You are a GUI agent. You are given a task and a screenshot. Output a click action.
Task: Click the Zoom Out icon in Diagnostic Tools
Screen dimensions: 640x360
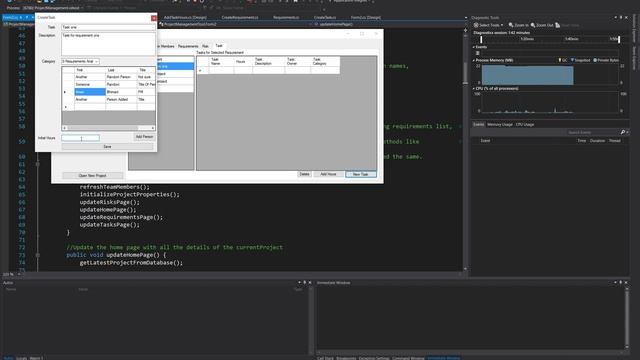click(542, 25)
